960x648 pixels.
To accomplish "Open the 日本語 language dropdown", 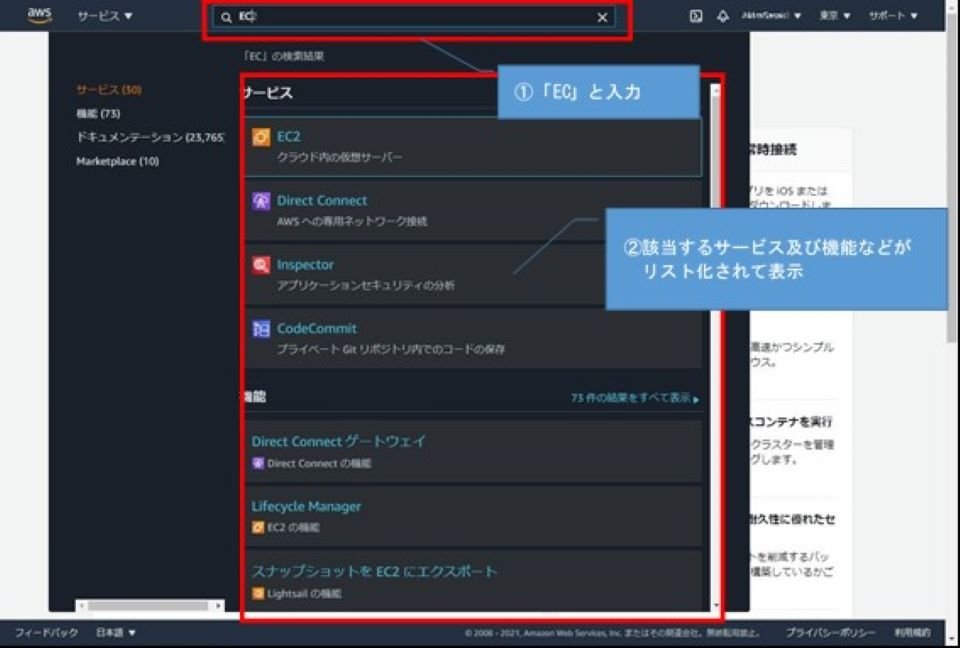I will (116, 633).
